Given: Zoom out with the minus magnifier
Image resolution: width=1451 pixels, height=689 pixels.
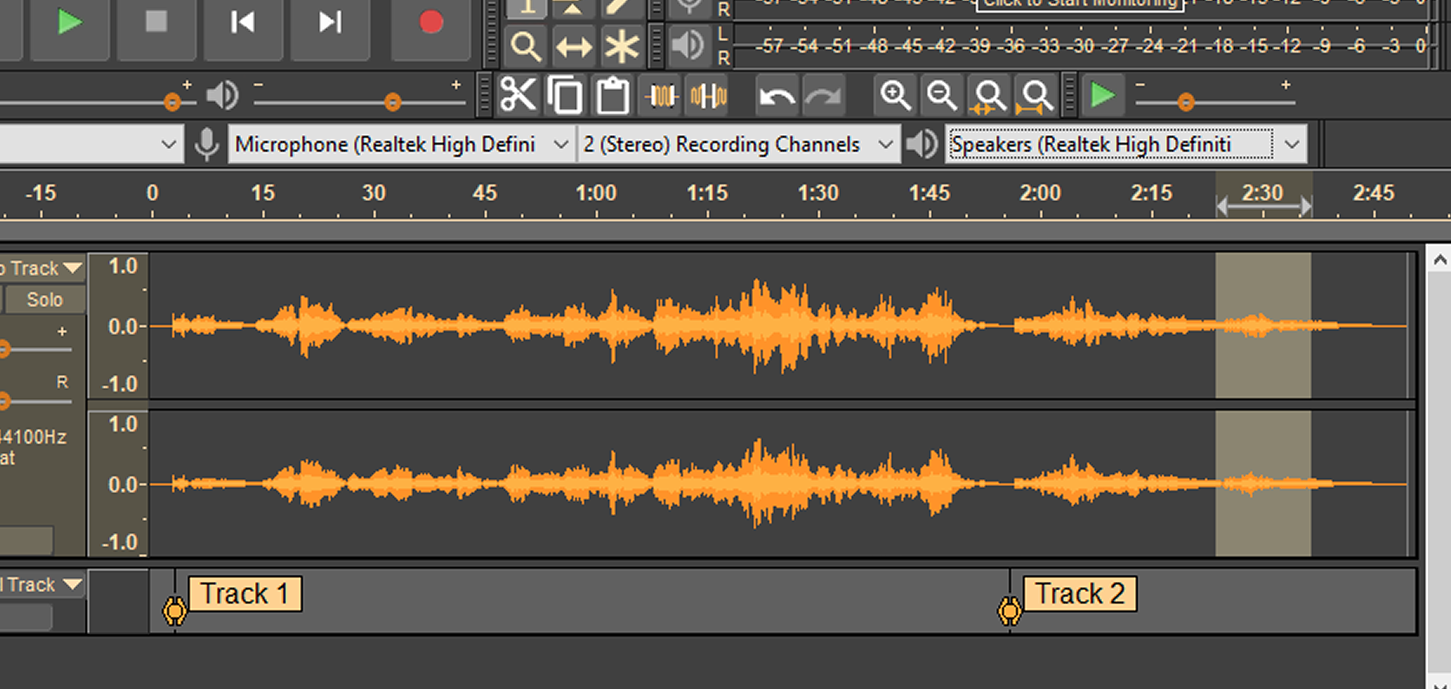Looking at the screenshot, I should tap(942, 96).
